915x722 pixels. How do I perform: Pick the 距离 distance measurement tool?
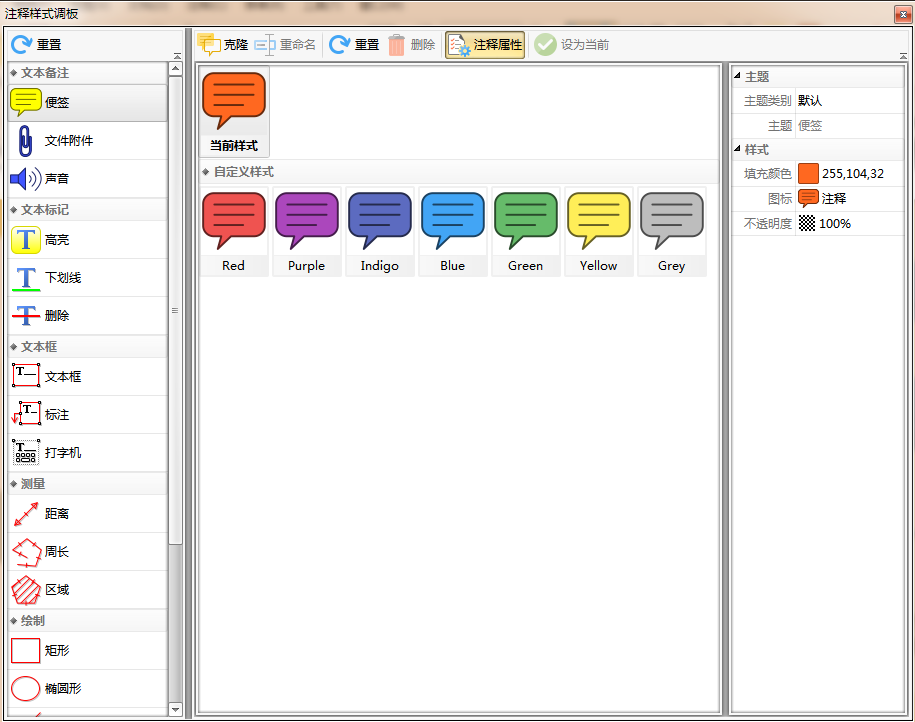tap(88, 514)
